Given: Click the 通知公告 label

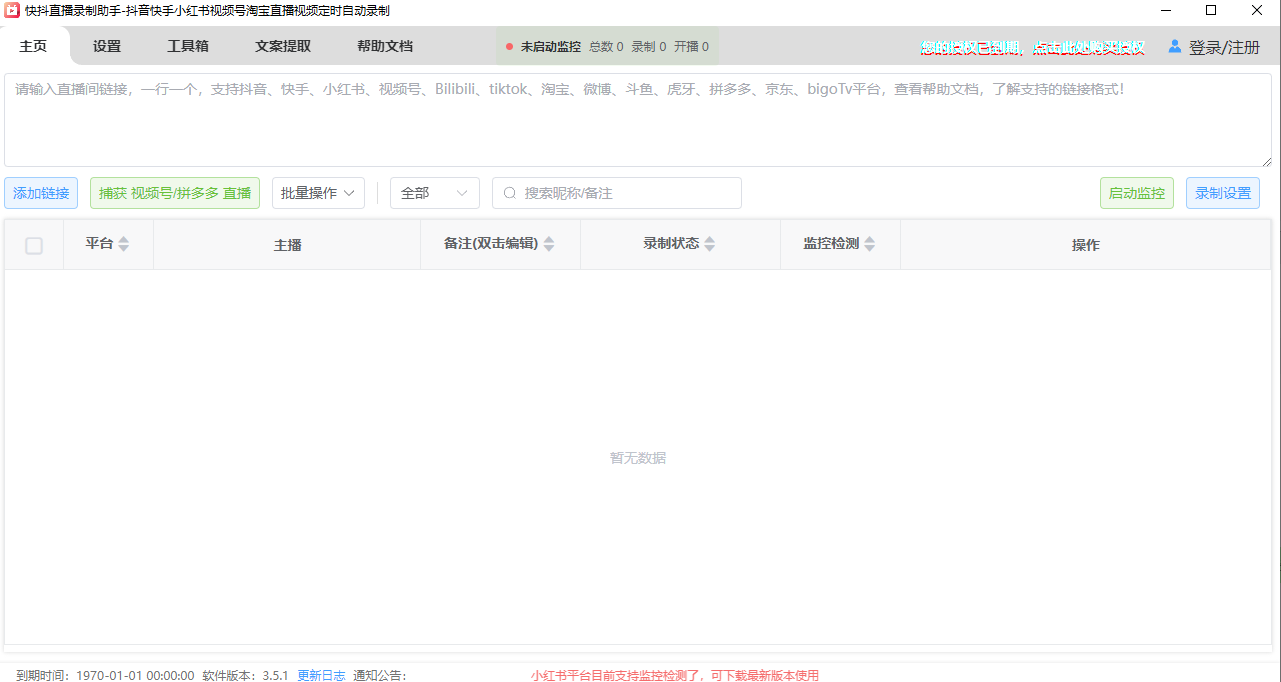Looking at the screenshot, I should [380, 675].
